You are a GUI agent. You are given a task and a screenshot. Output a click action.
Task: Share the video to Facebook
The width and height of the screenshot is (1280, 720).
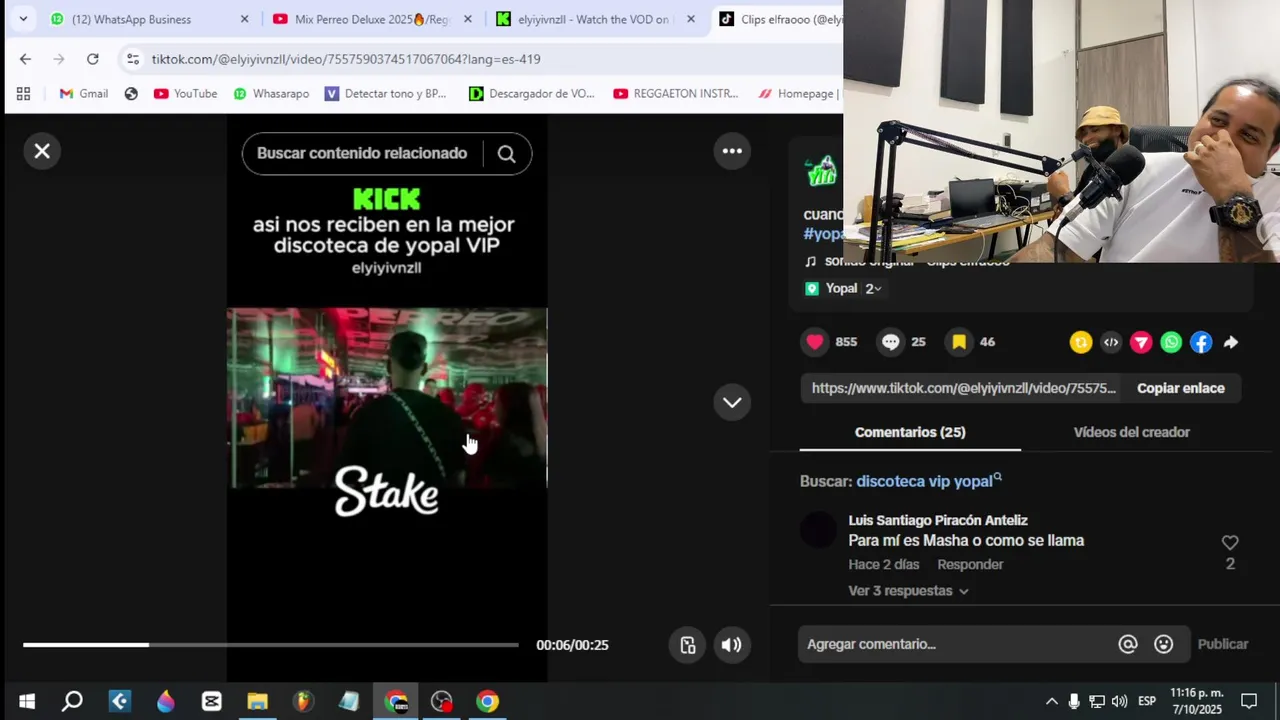click(1201, 342)
